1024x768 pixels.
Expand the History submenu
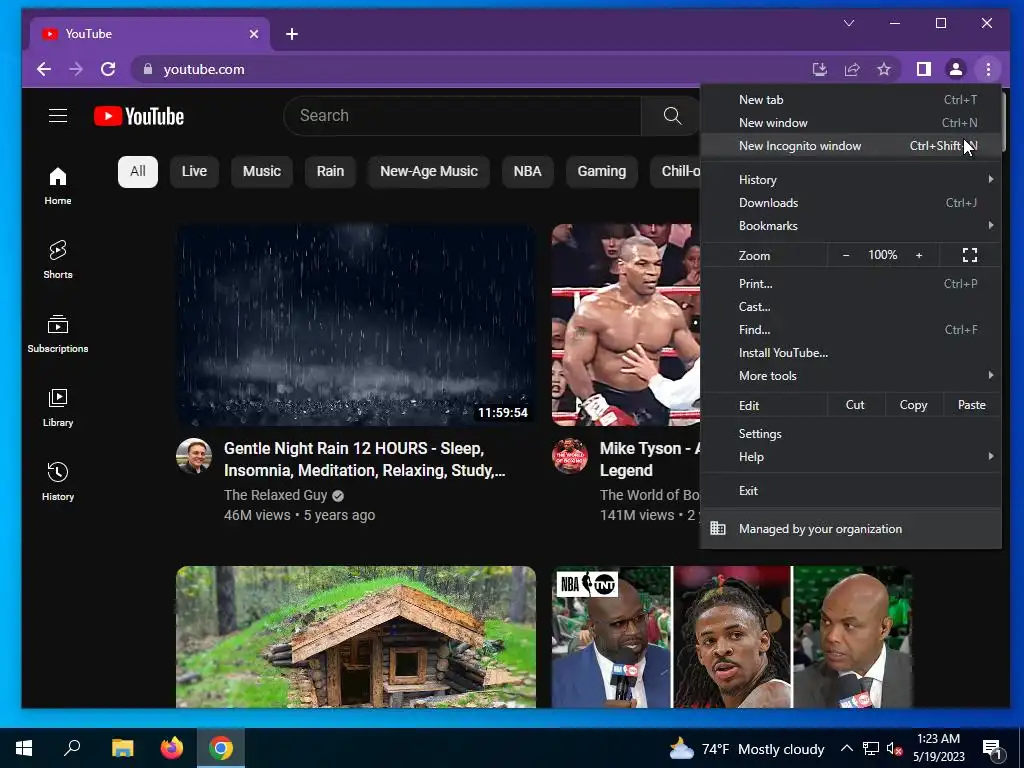click(x=850, y=180)
